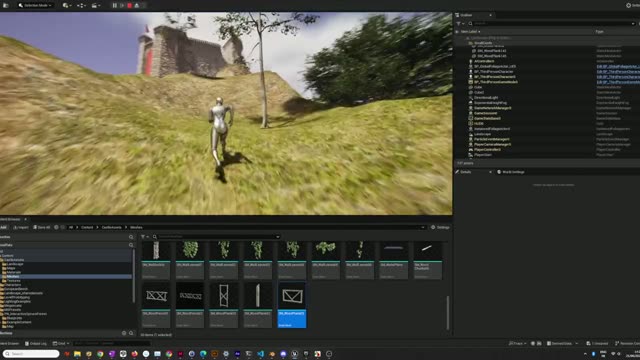Click the Windows taskbar search box

tap(31, 354)
